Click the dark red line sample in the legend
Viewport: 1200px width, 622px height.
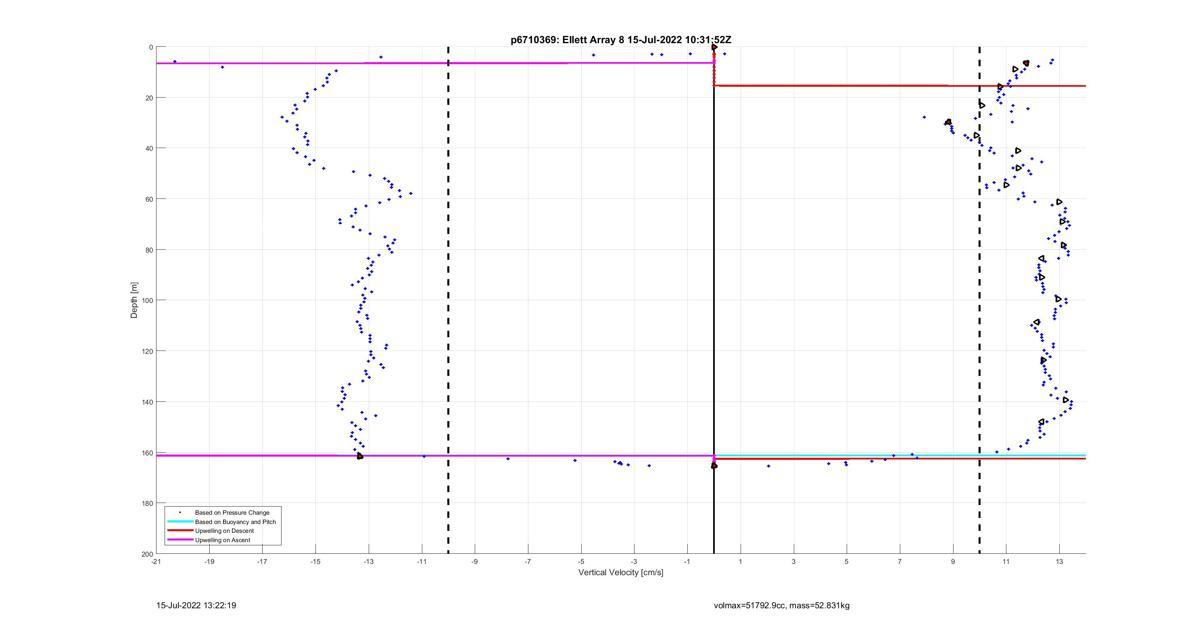point(179,531)
